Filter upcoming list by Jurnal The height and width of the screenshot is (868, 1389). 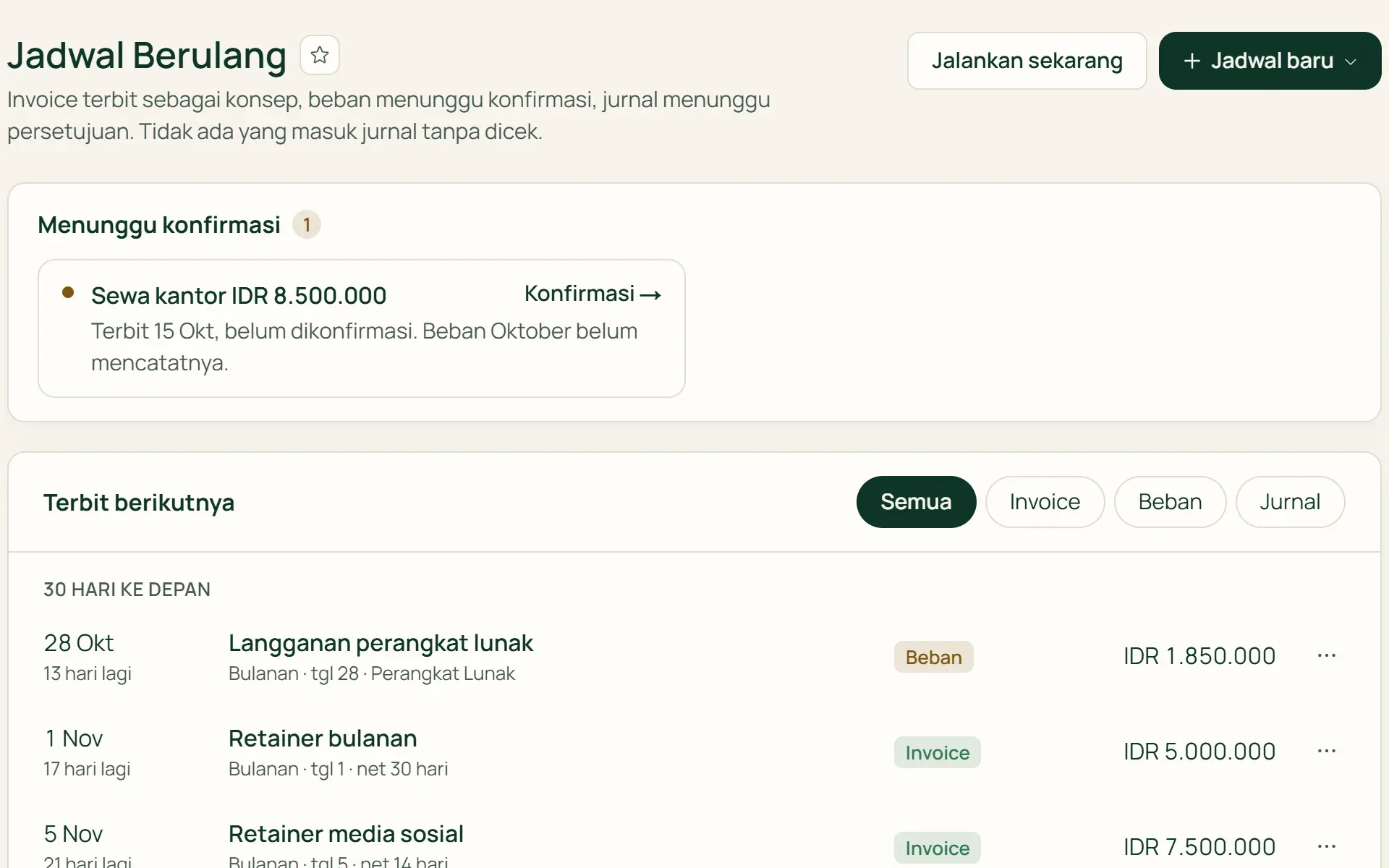pyautogui.click(x=1290, y=502)
